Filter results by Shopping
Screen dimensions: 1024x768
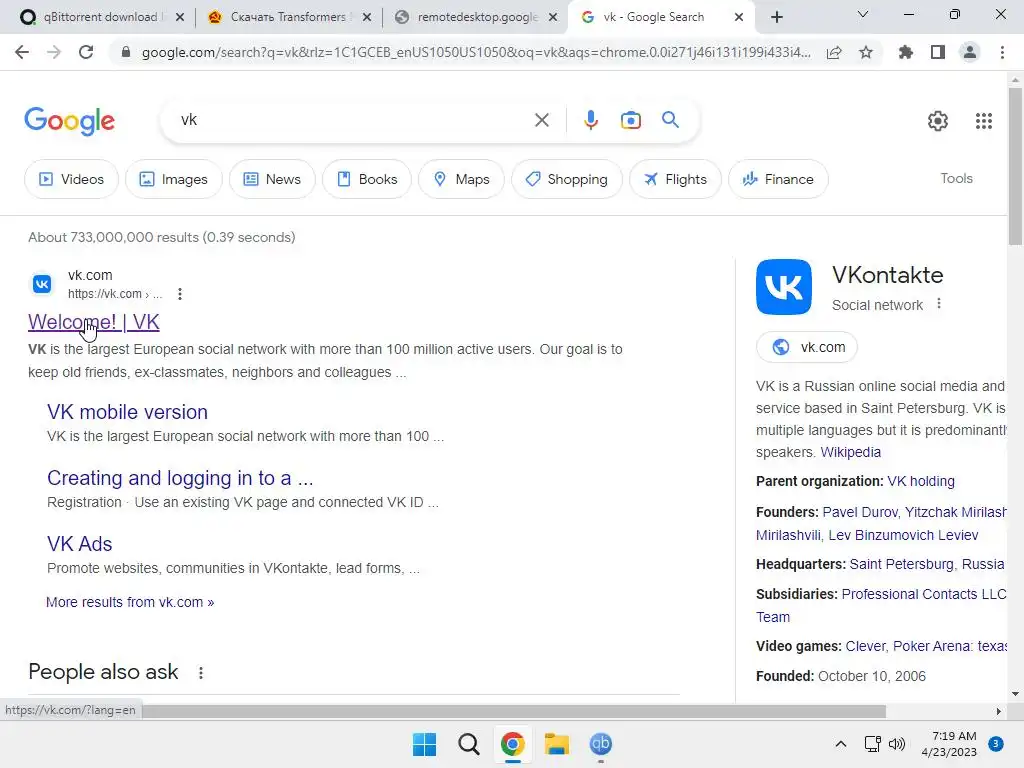point(567,179)
